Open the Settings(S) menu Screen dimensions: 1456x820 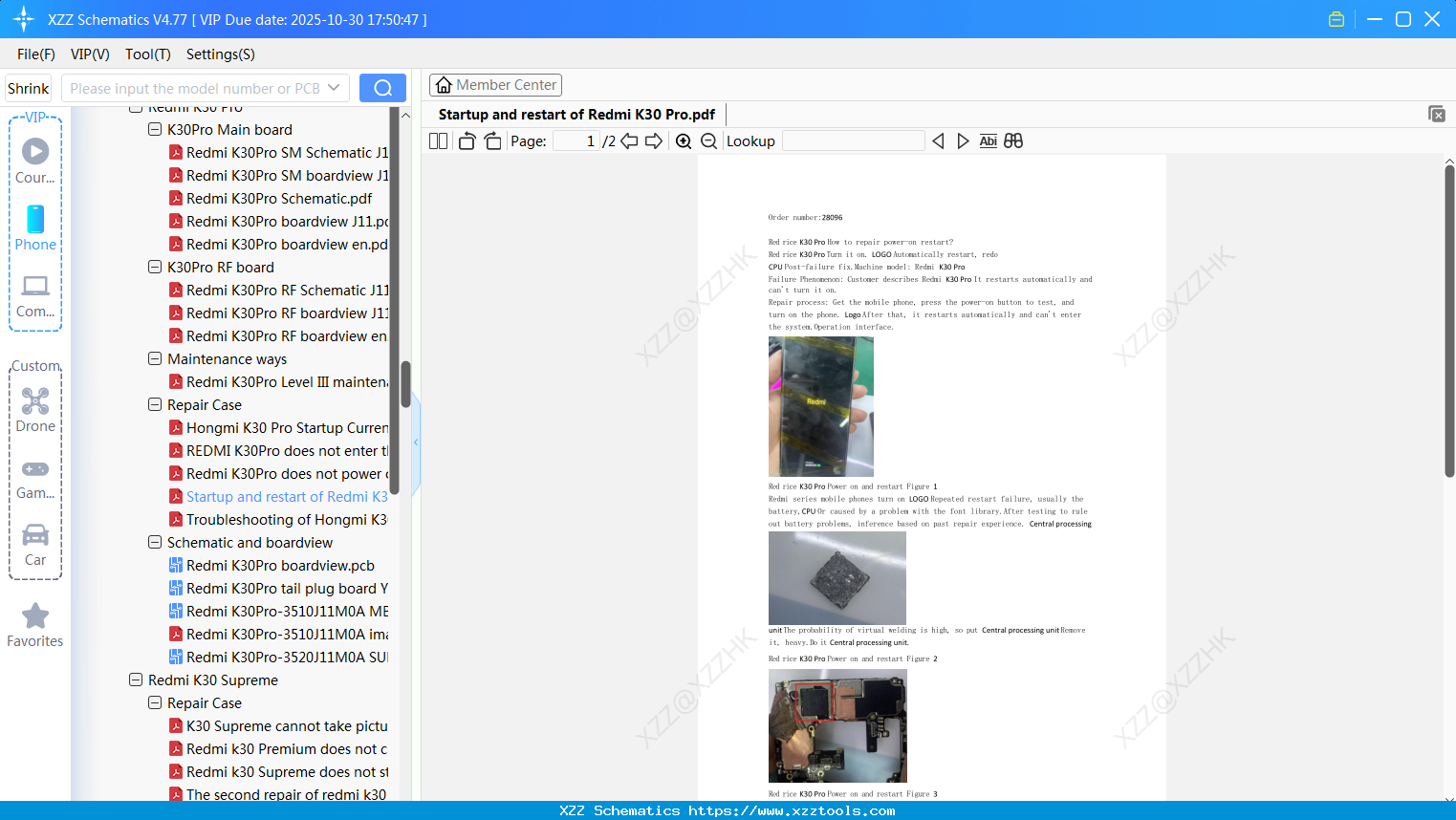tap(221, 54)
